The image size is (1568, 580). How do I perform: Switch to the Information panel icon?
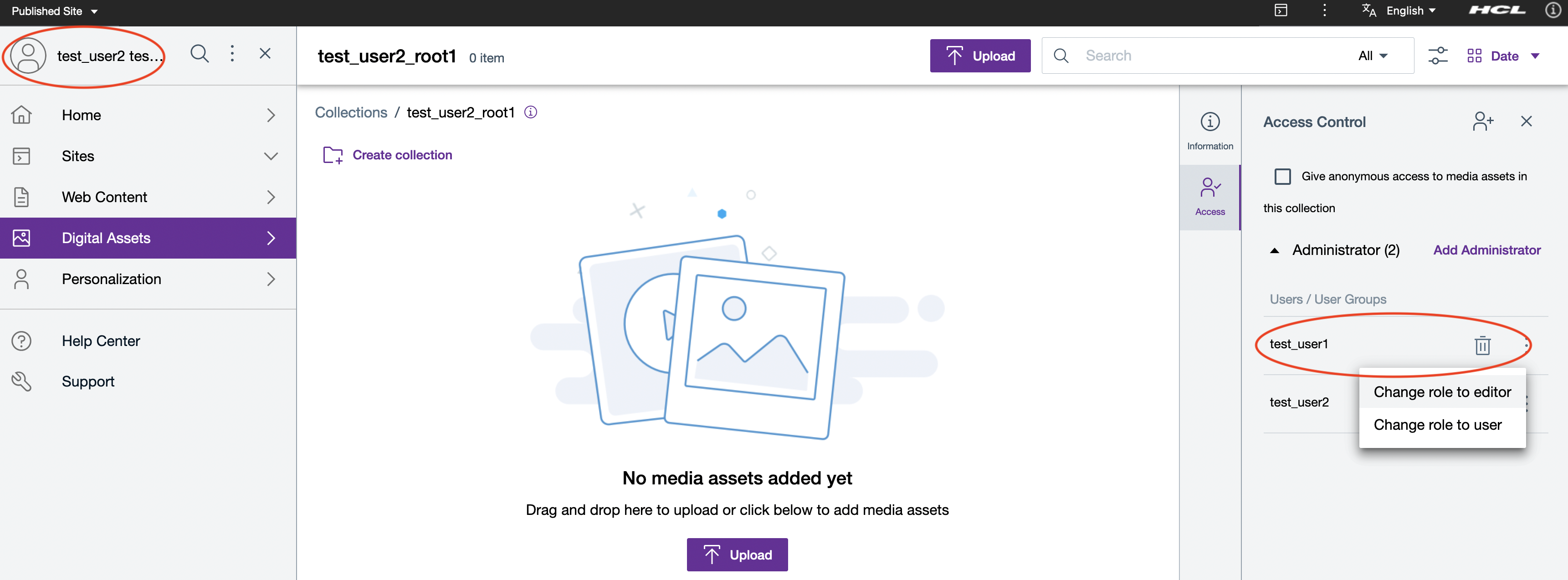(1209, 121)
